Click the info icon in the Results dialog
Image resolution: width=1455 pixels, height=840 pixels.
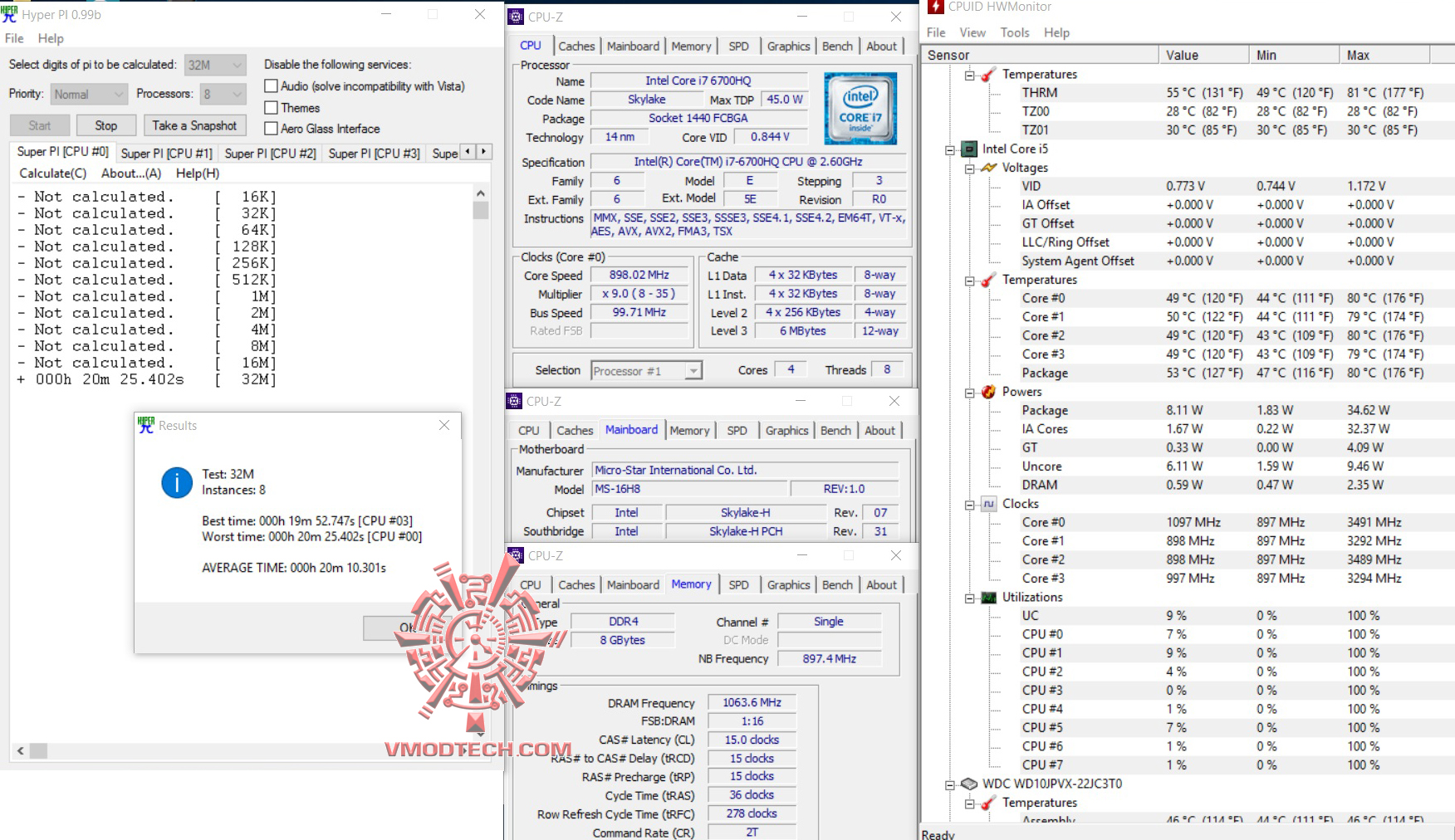(176, 482)
